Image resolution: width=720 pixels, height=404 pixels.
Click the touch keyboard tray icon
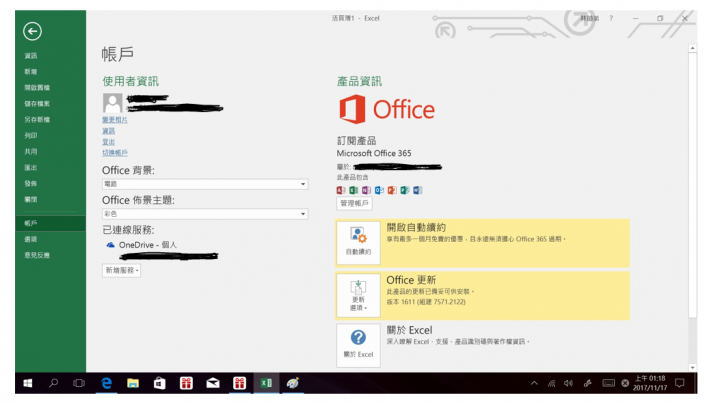[x=608, y=383]
